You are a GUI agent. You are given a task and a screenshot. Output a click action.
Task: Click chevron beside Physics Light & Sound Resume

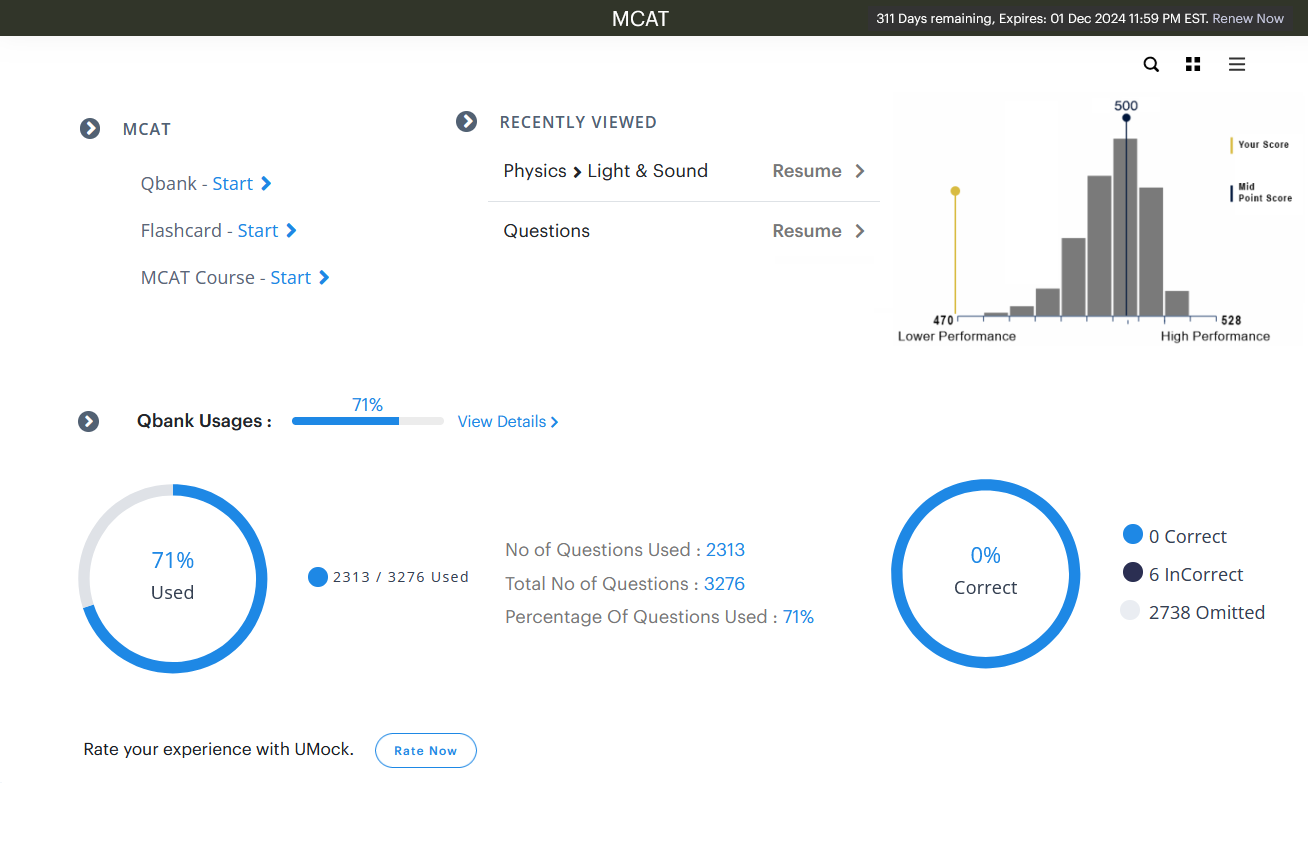tap(860, 171)
